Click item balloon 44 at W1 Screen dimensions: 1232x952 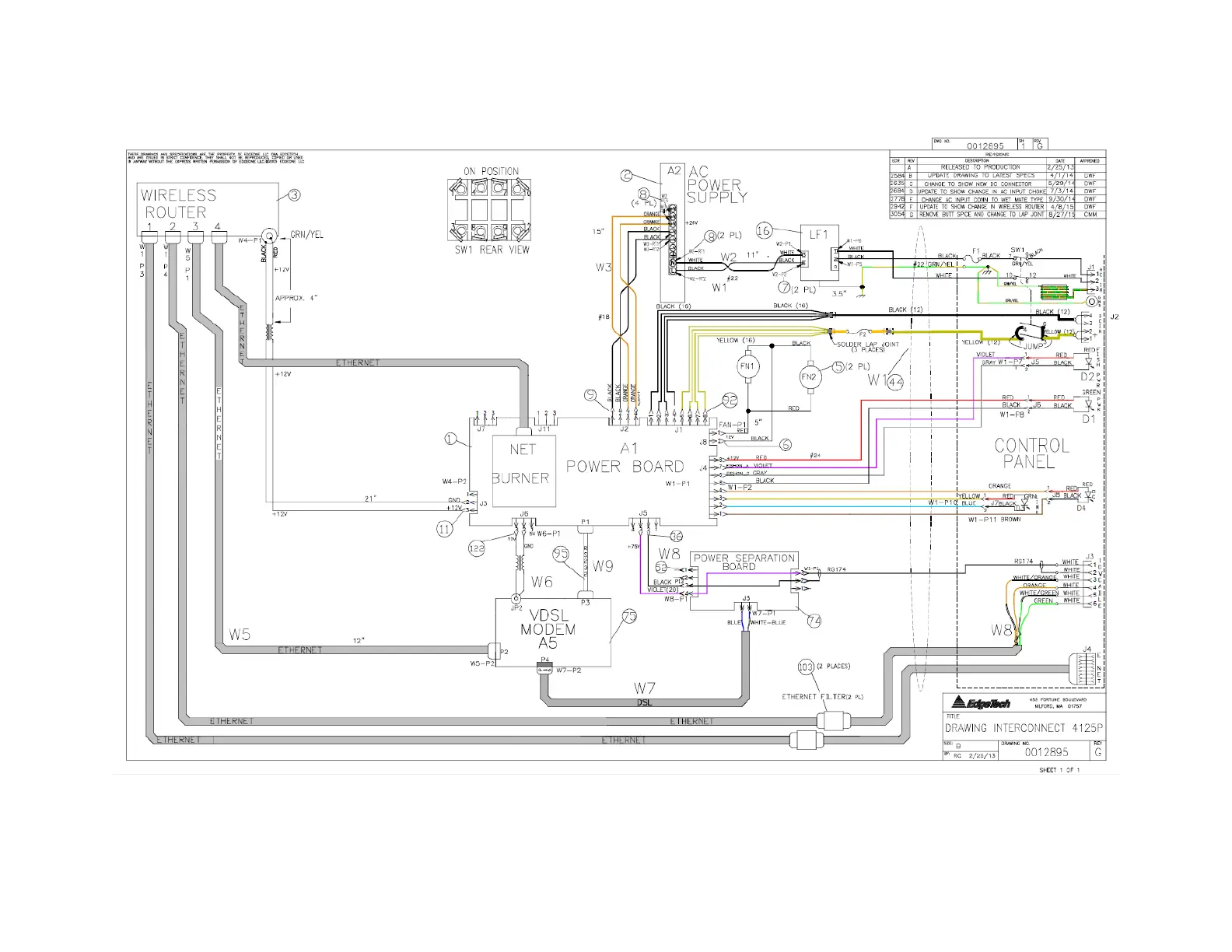pyautogui.click(x=895, y=381)
